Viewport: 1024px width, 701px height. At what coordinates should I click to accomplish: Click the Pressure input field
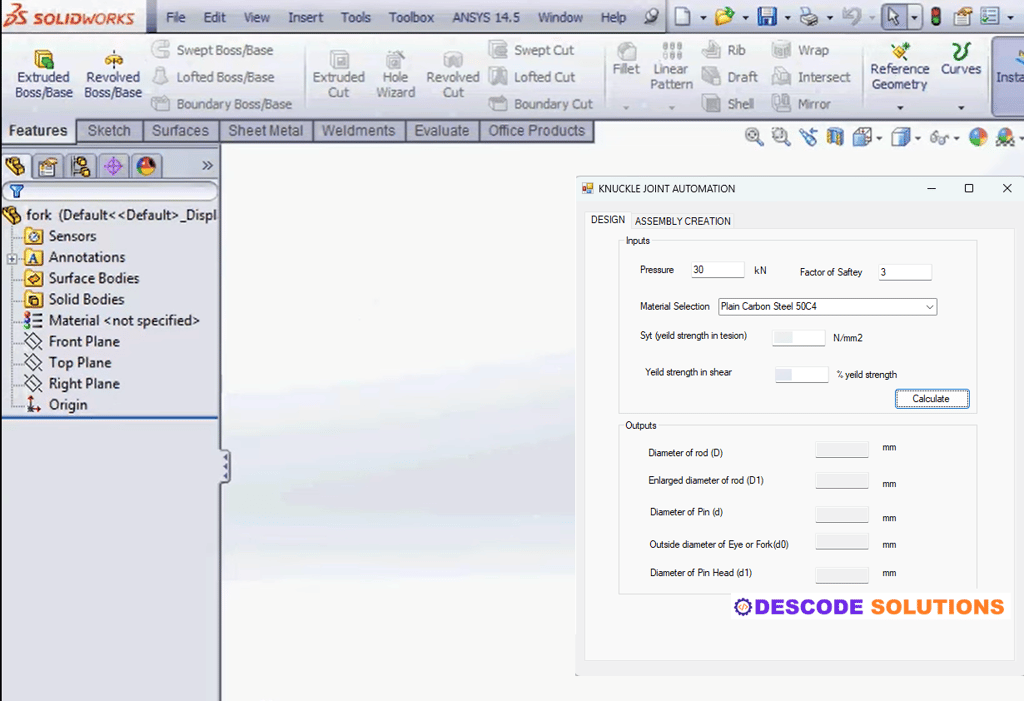(718, 270)
